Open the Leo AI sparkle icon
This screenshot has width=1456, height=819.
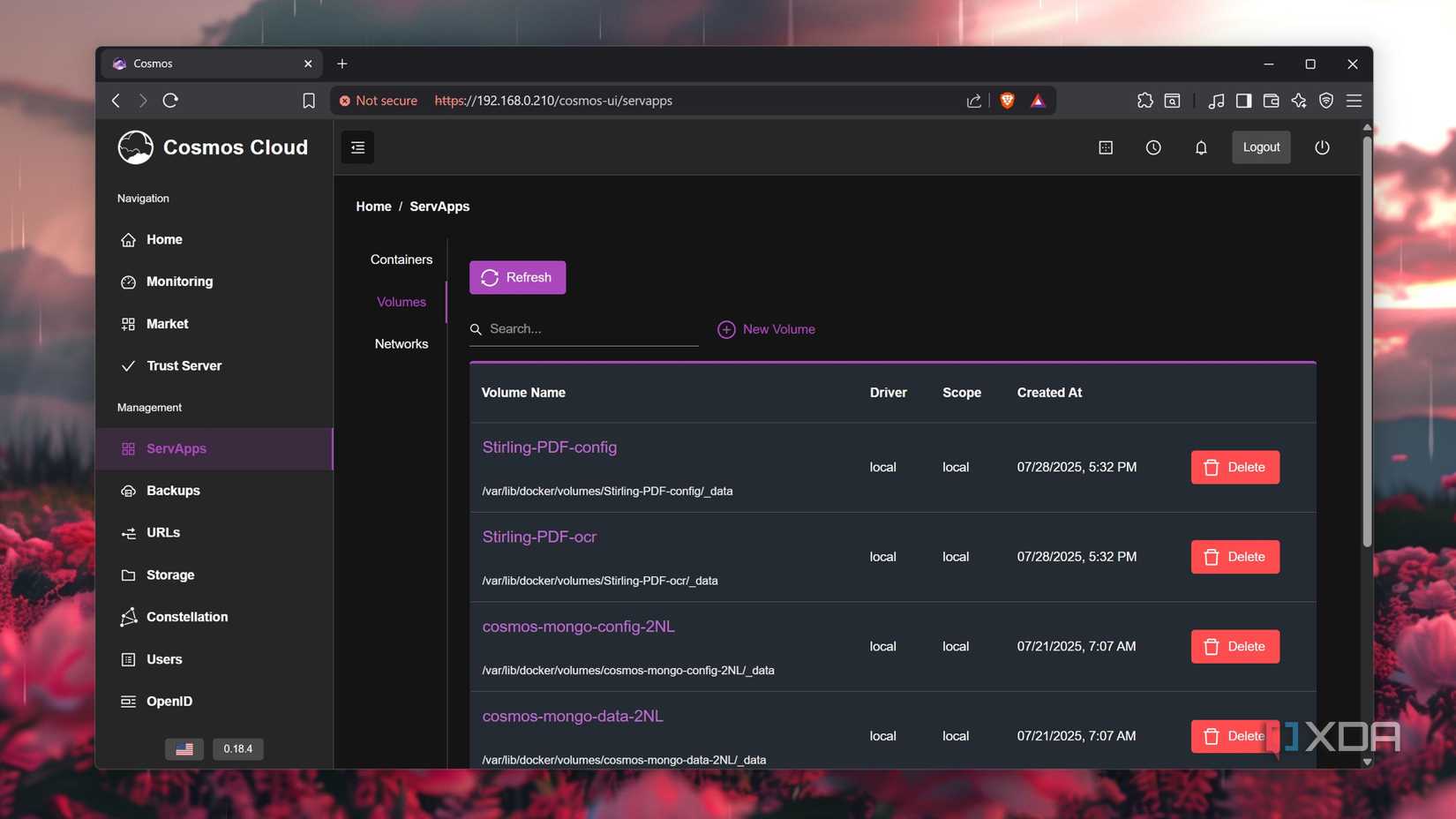(x=1298, y=101)
